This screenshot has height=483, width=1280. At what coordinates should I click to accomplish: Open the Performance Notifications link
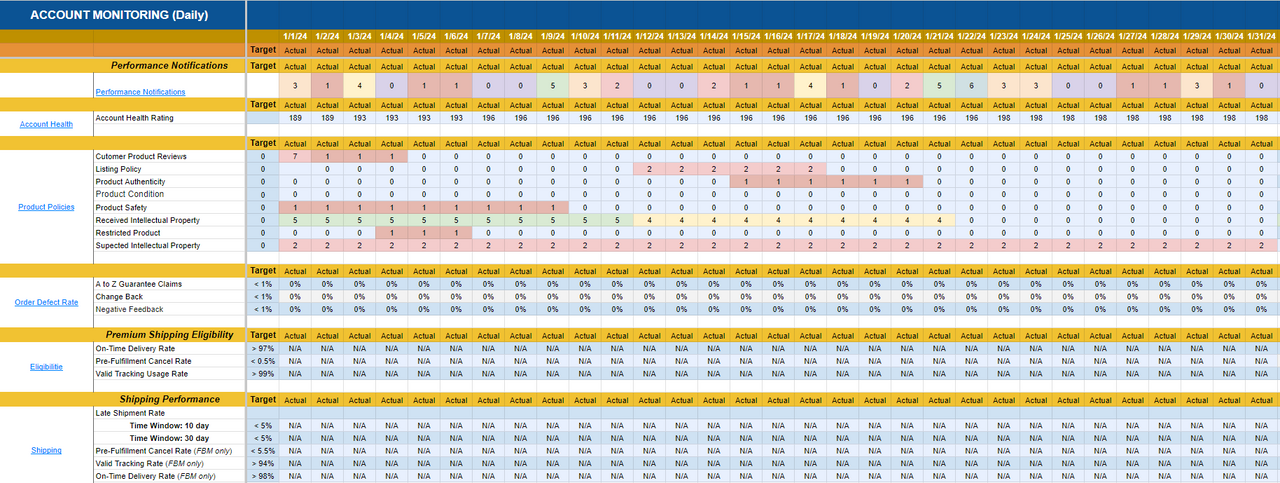[x=140, y=92]
